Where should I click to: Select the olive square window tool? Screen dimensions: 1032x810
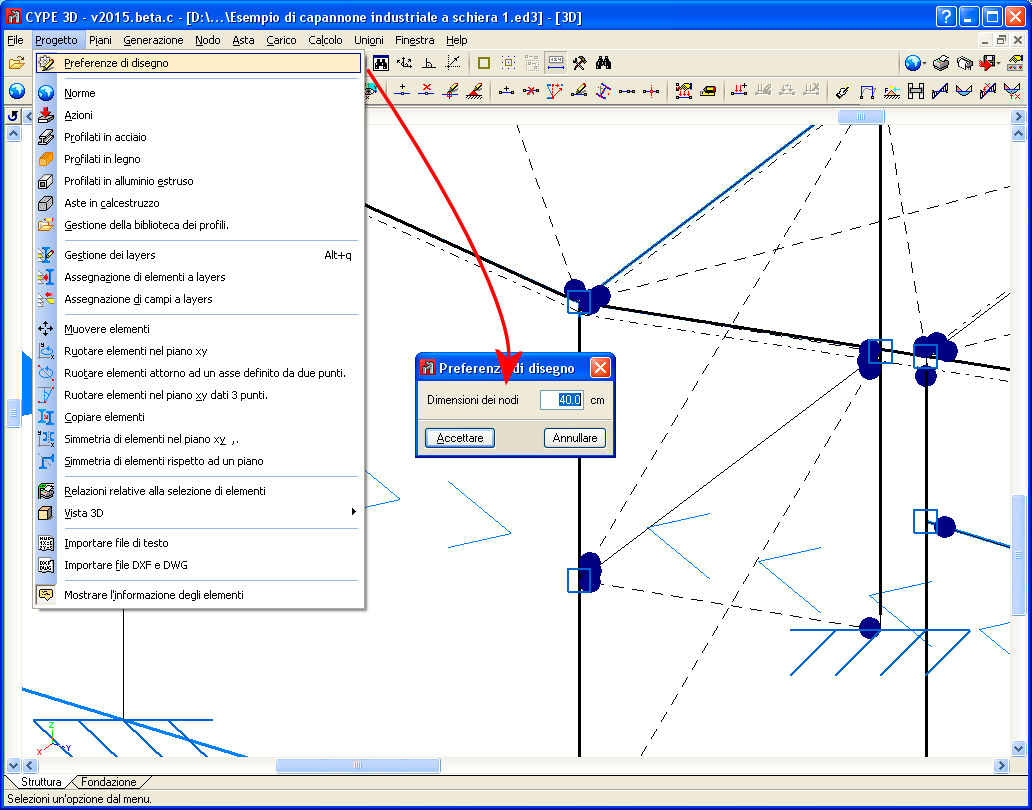point(484,63)
